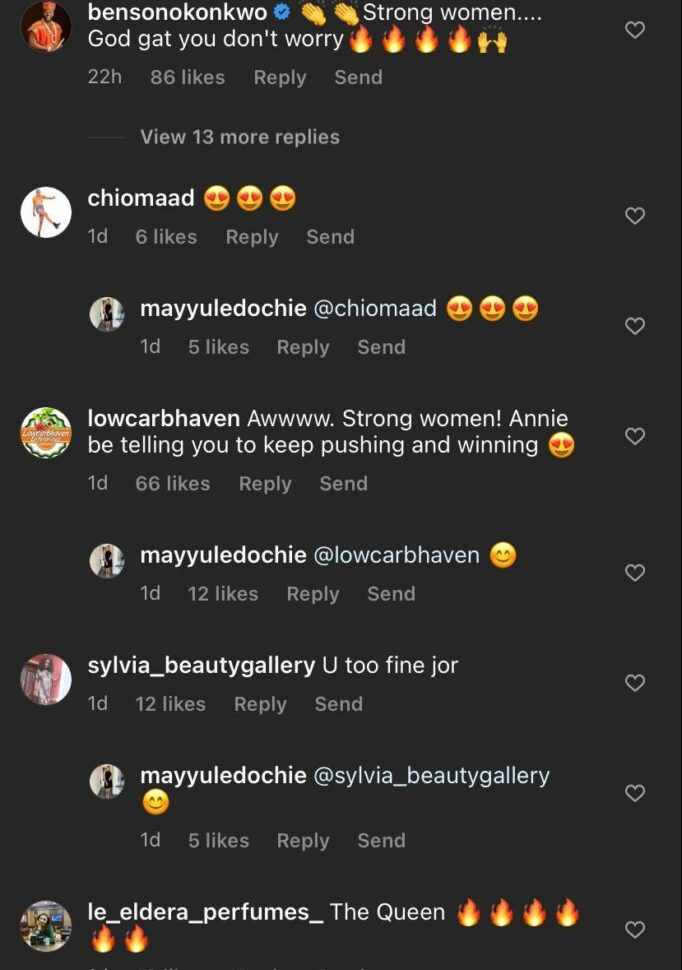The image size is (682, 970).
Task: Open bensonokonkwo's profile picture
Action: [46, 27]
